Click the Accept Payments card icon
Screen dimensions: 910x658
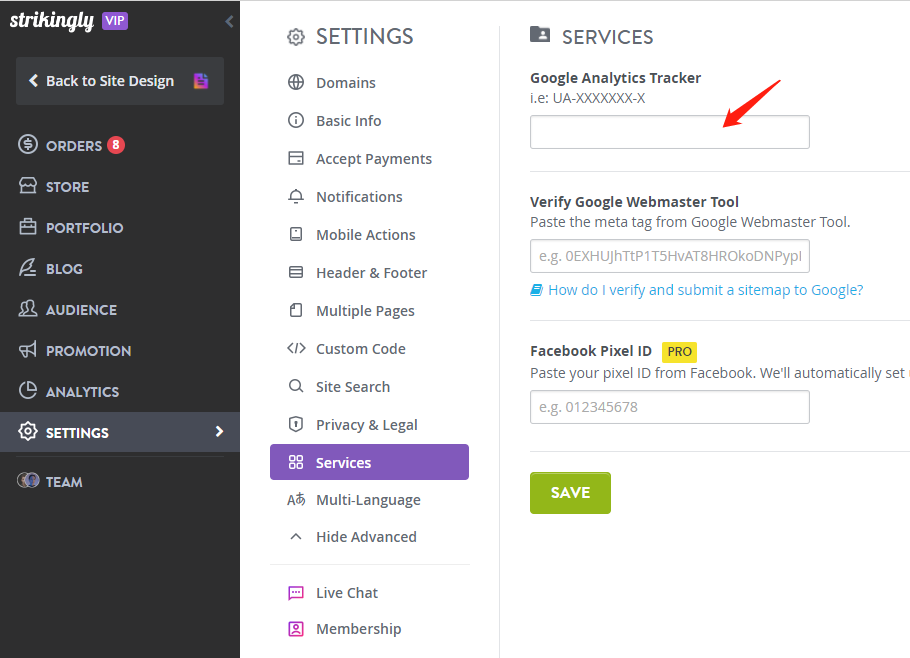click(296, 158)
